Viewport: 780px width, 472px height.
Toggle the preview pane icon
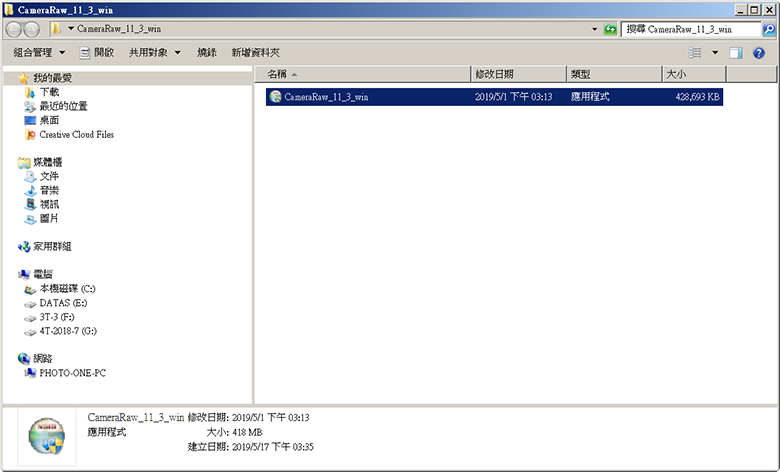tap(736, 53)
